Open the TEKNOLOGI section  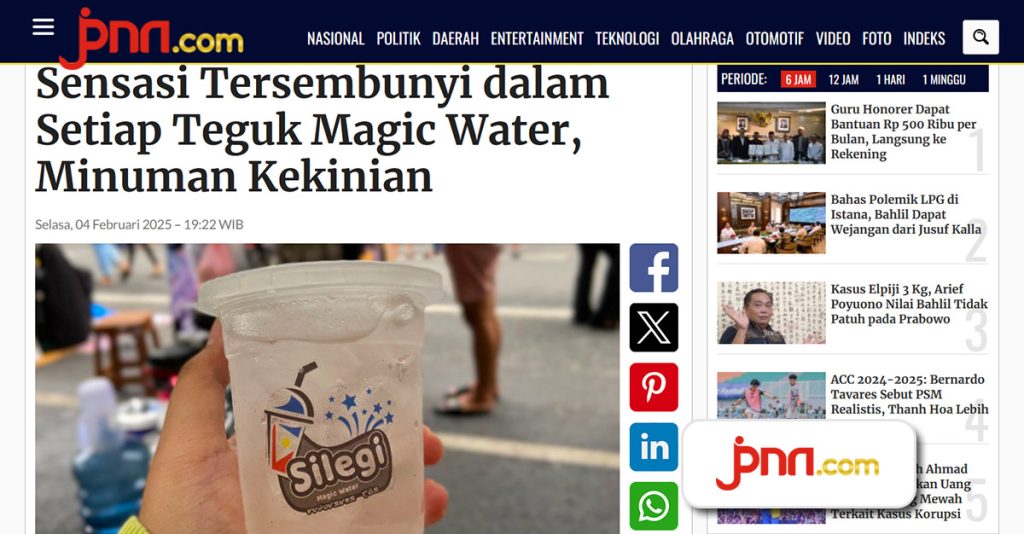627,39
